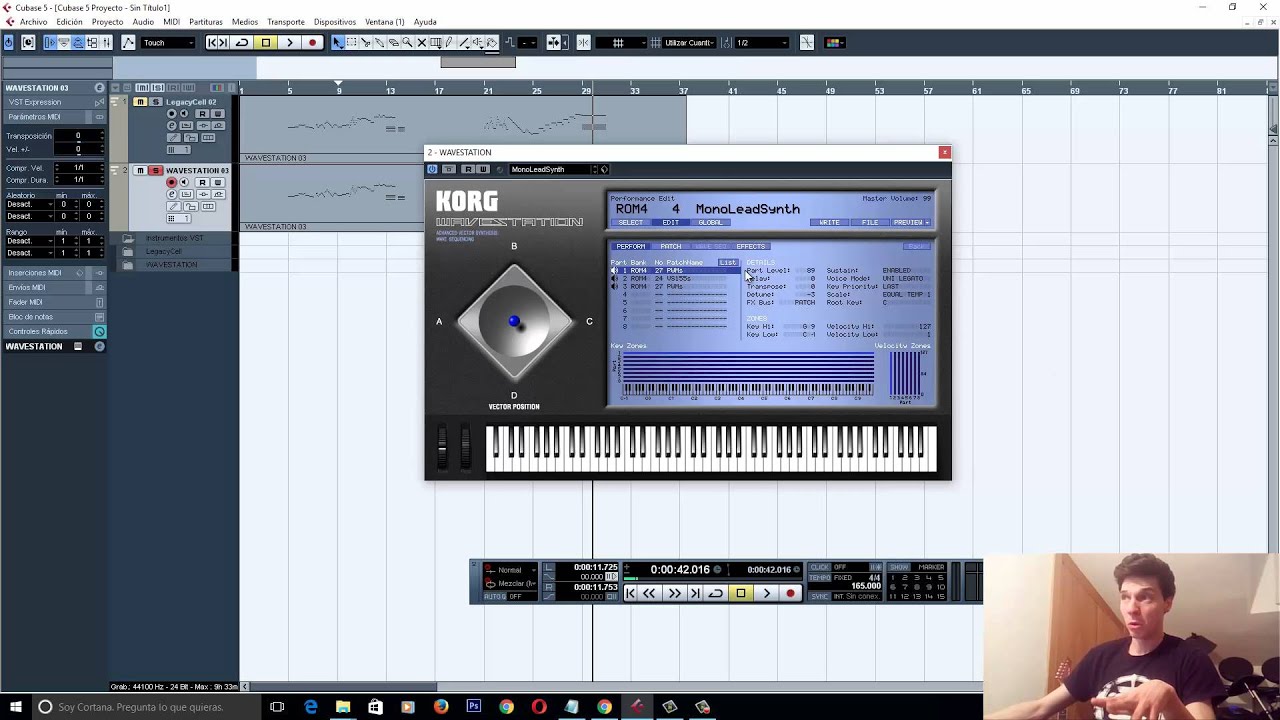
Task: Select the Zoom magnifier tool
Action: point(407,42)
